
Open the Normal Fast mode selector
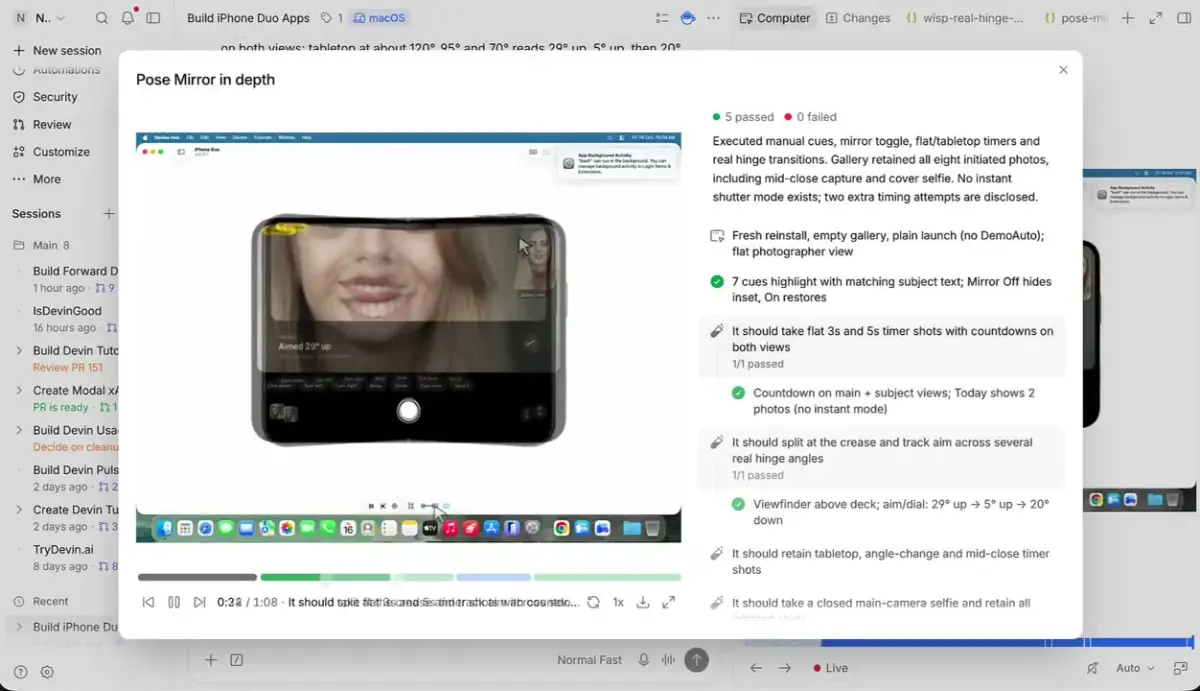click(589, 660)
